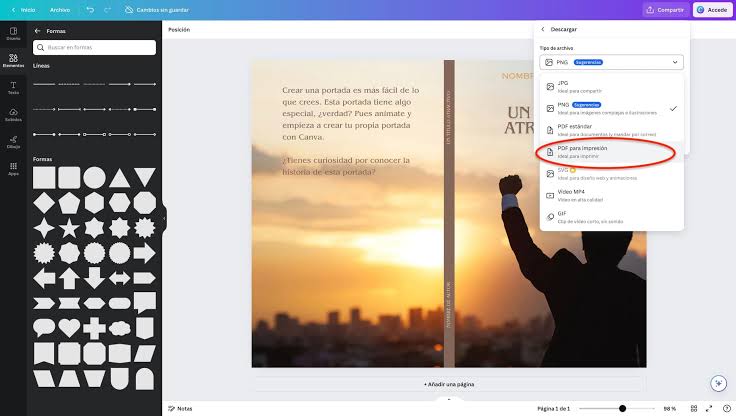Screen dimensions: 736x416
Task: Collapse the left side panel handle
Action: 164,218
